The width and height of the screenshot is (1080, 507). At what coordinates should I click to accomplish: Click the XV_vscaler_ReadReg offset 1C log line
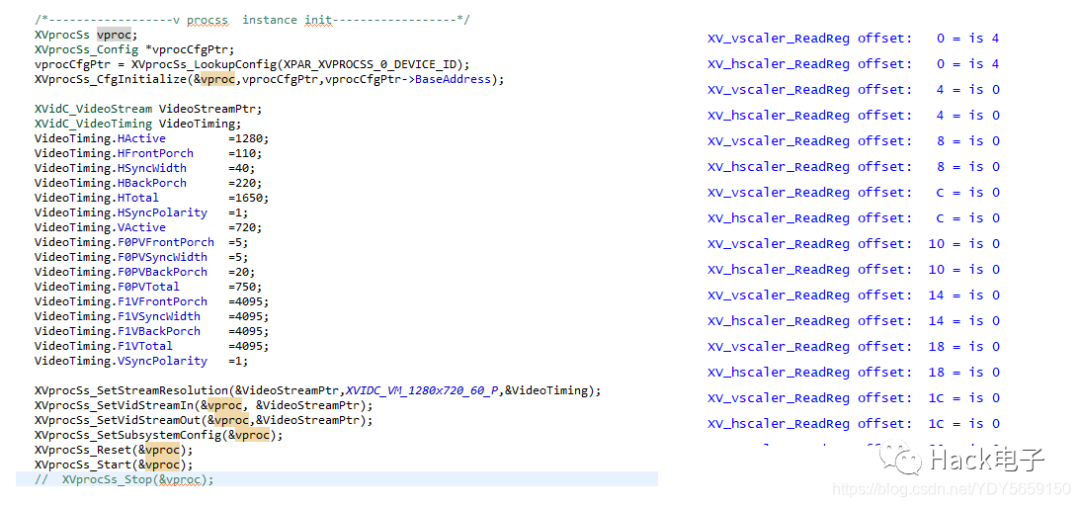pyautogui.click(x=853, y=398)
